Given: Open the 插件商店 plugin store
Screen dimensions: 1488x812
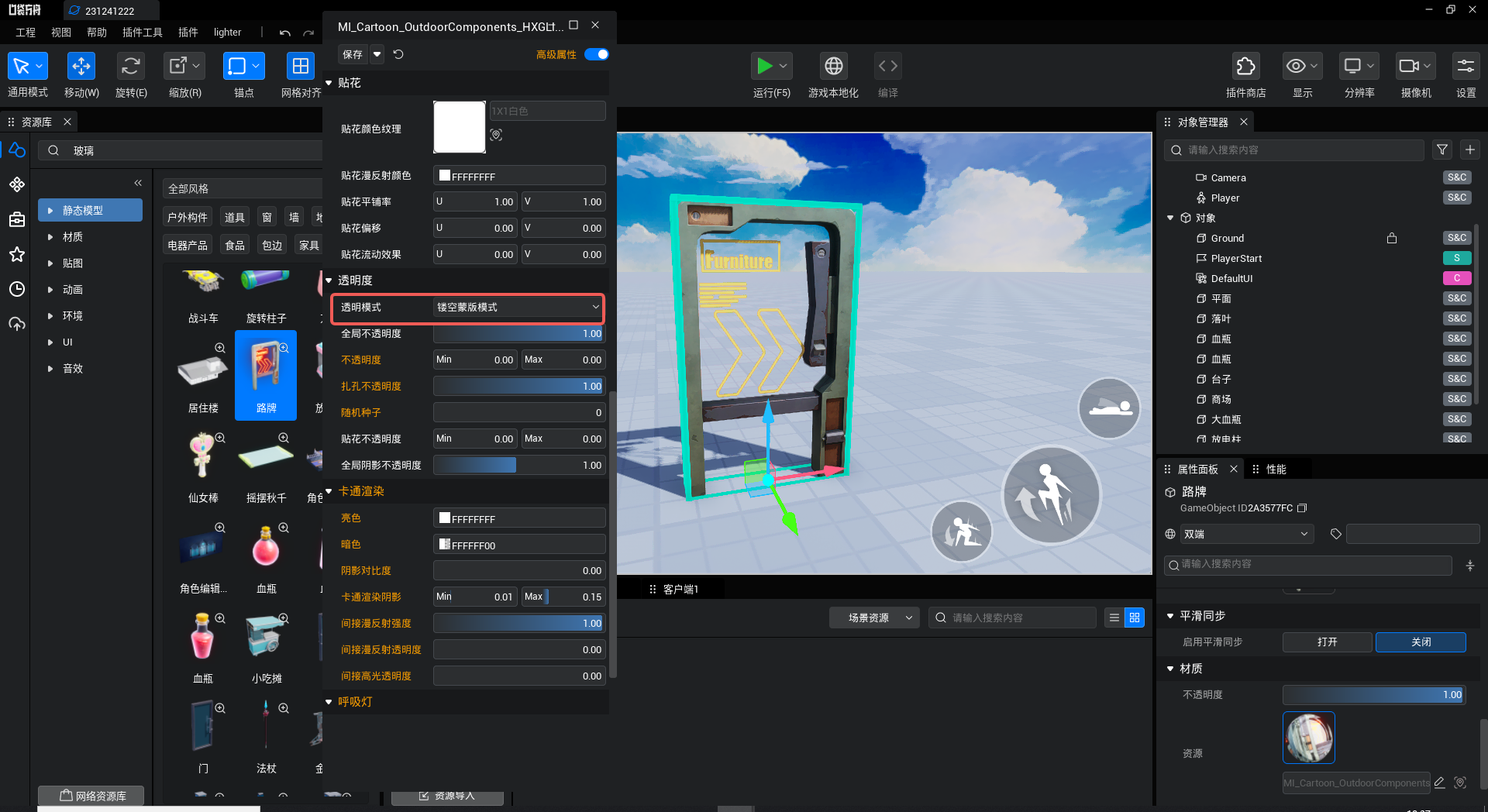Looking at the screenshot, I should 1245,67.
